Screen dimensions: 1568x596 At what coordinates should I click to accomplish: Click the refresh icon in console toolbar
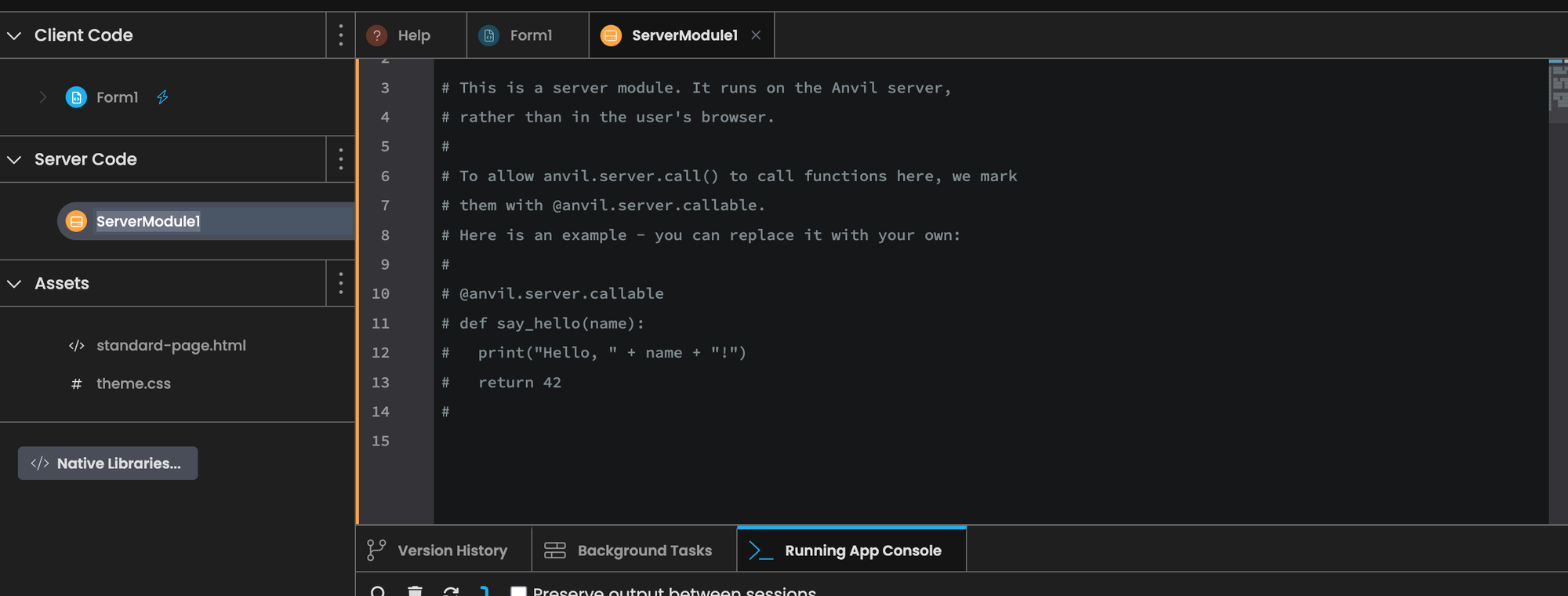(451, 591)
